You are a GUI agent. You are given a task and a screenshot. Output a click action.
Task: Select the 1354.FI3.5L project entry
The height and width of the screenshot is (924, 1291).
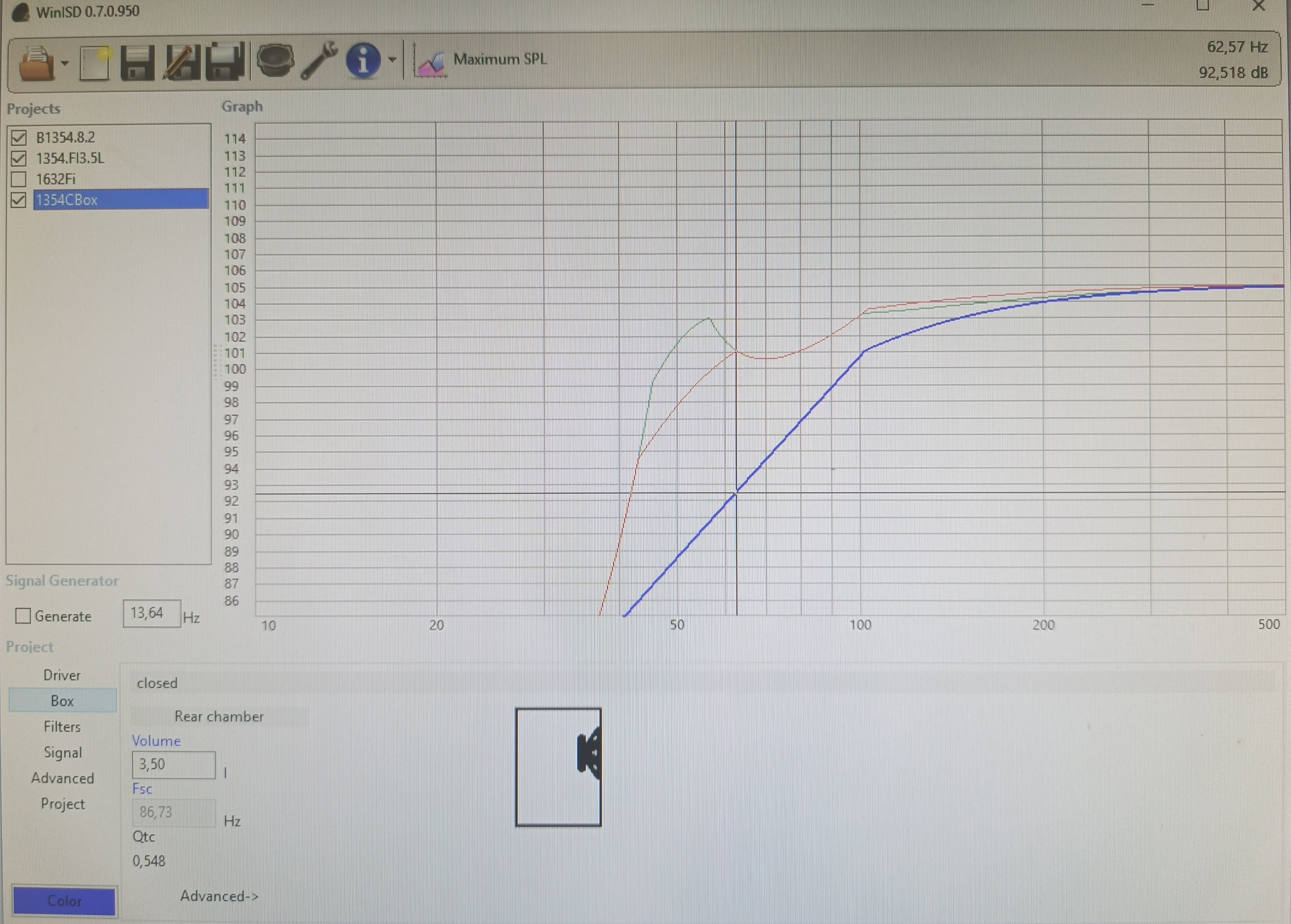click(70, 158)
